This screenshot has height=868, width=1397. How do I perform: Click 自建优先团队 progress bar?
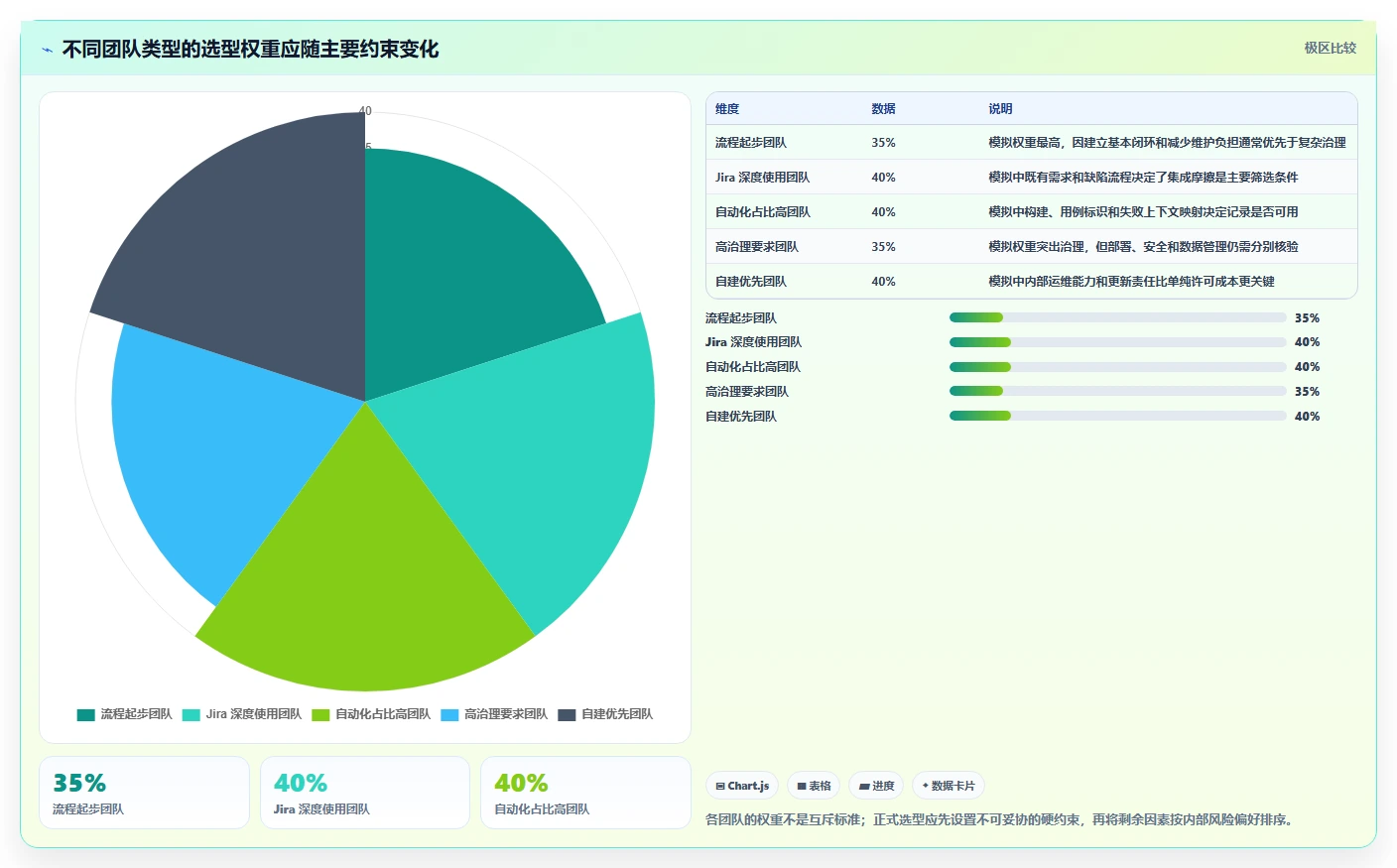click(1117, 416)
